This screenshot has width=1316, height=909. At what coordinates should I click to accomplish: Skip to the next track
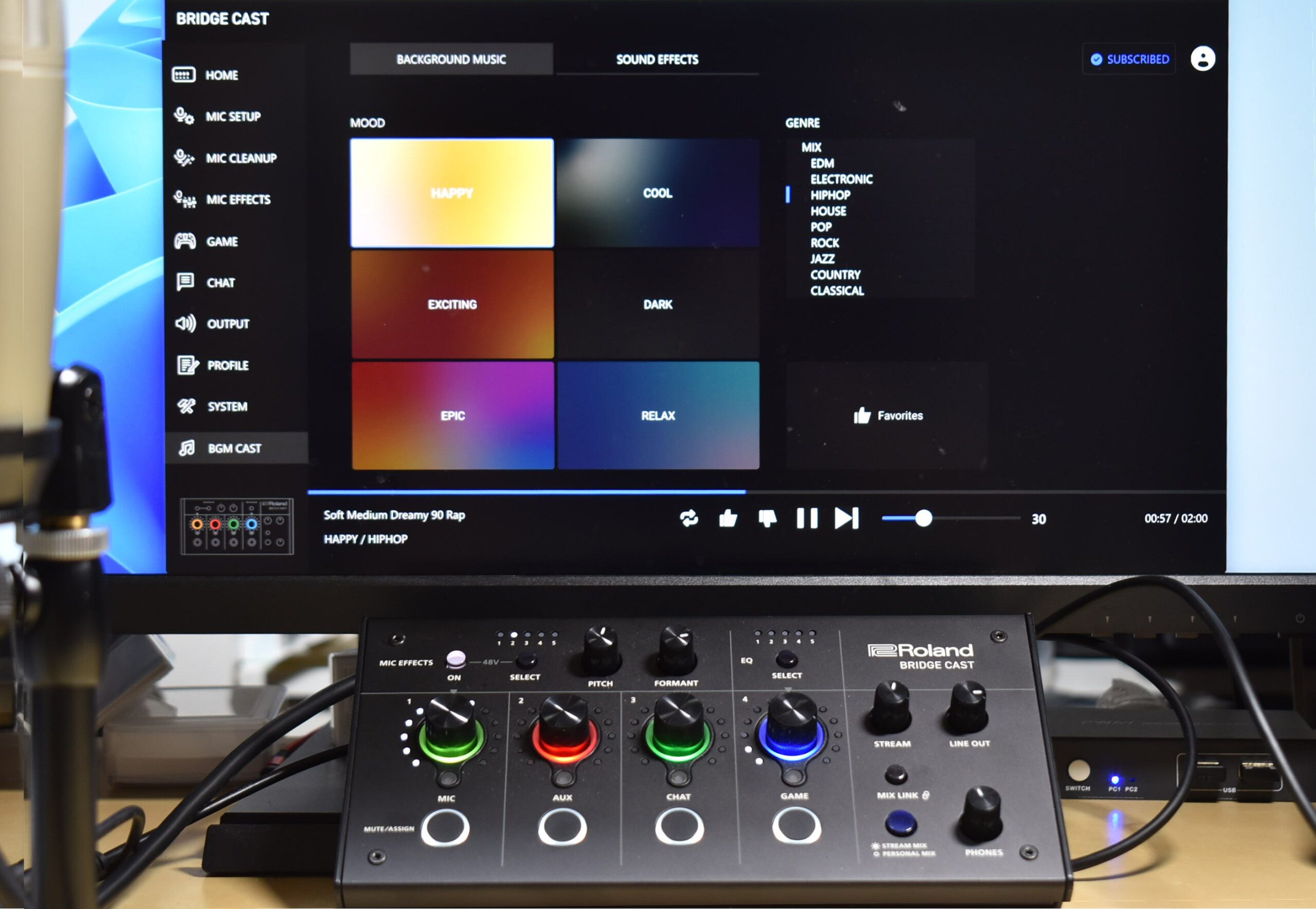(x=846, y=518)
